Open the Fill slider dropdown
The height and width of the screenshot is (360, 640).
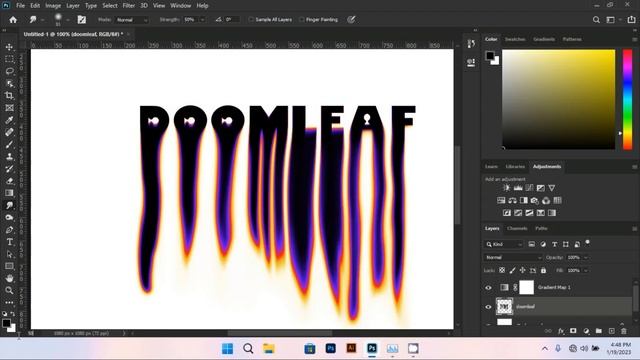(586, 270)
